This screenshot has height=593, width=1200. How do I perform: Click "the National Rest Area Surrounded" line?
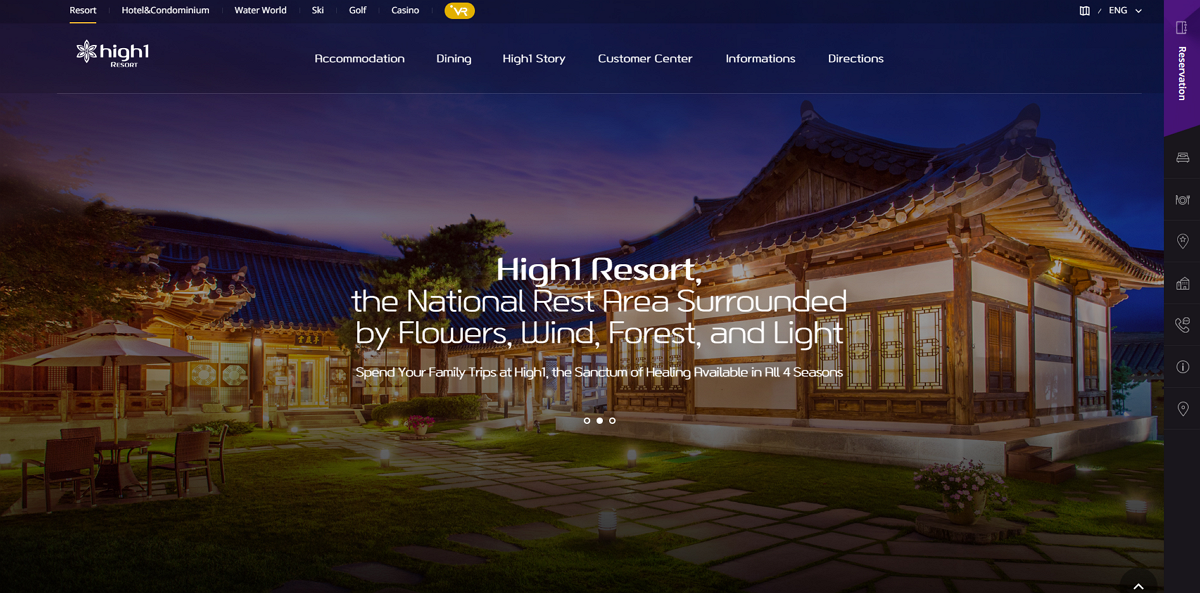599,301
